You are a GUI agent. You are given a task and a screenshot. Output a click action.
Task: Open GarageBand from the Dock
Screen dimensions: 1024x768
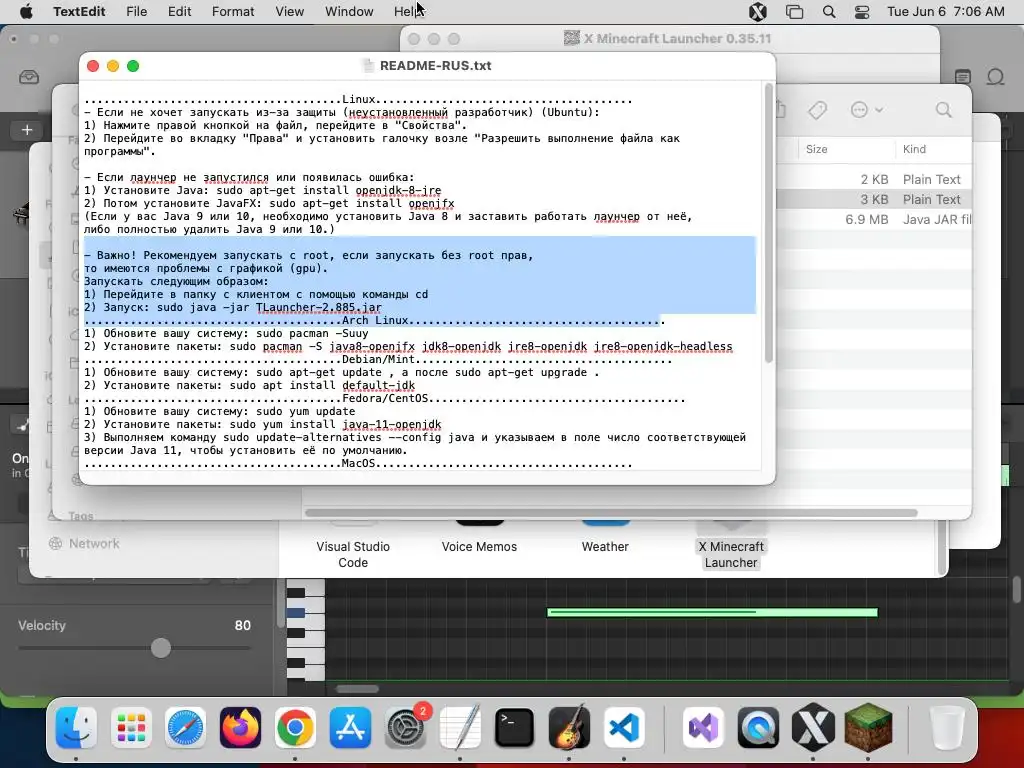(x=569, y=728)
